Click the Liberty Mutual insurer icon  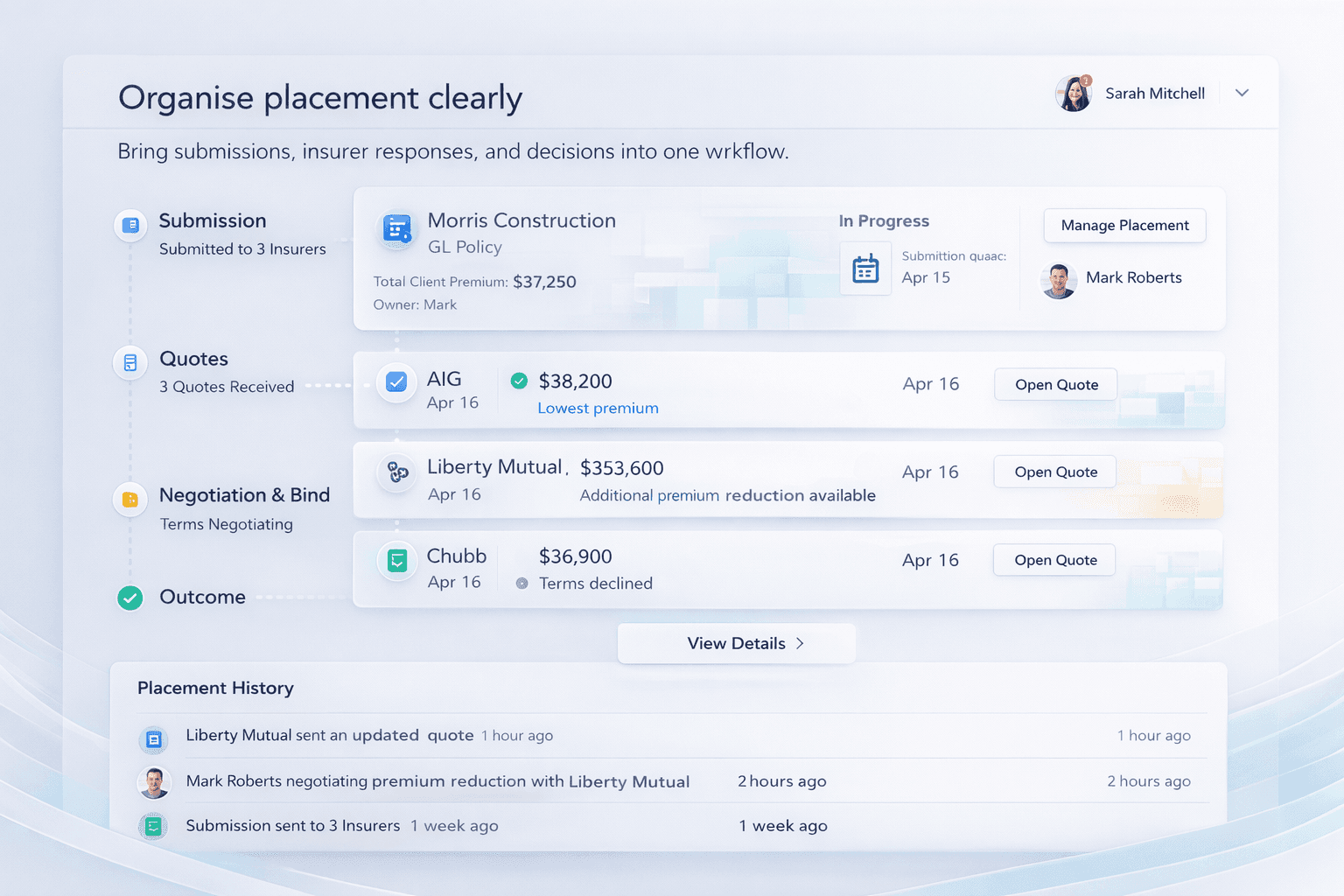click(397, 472)
